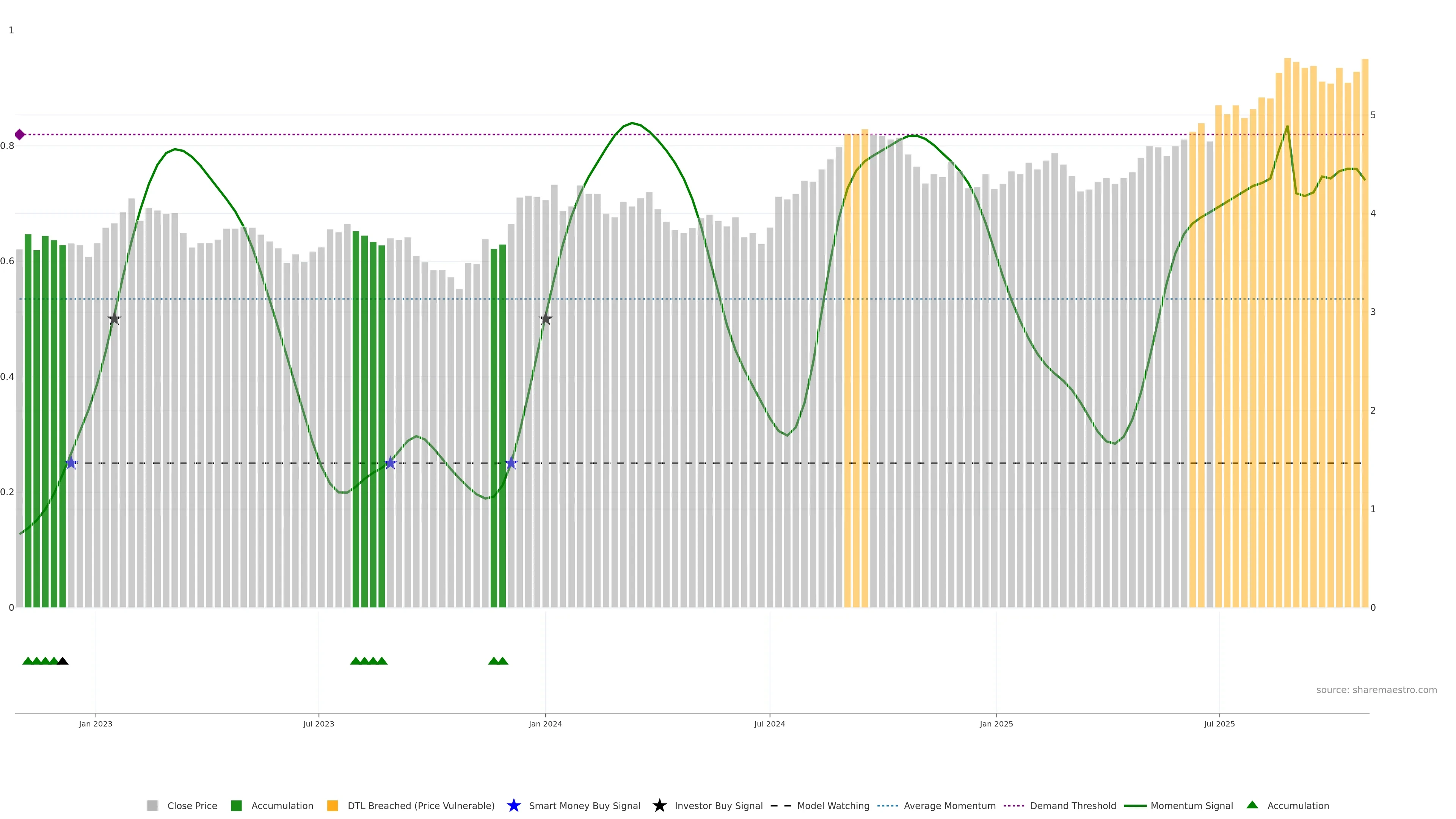The height and width of the screenshot is (819, 1456).
Task: Toggle the Close Price legend entry
Action: [x=191, y=806]
